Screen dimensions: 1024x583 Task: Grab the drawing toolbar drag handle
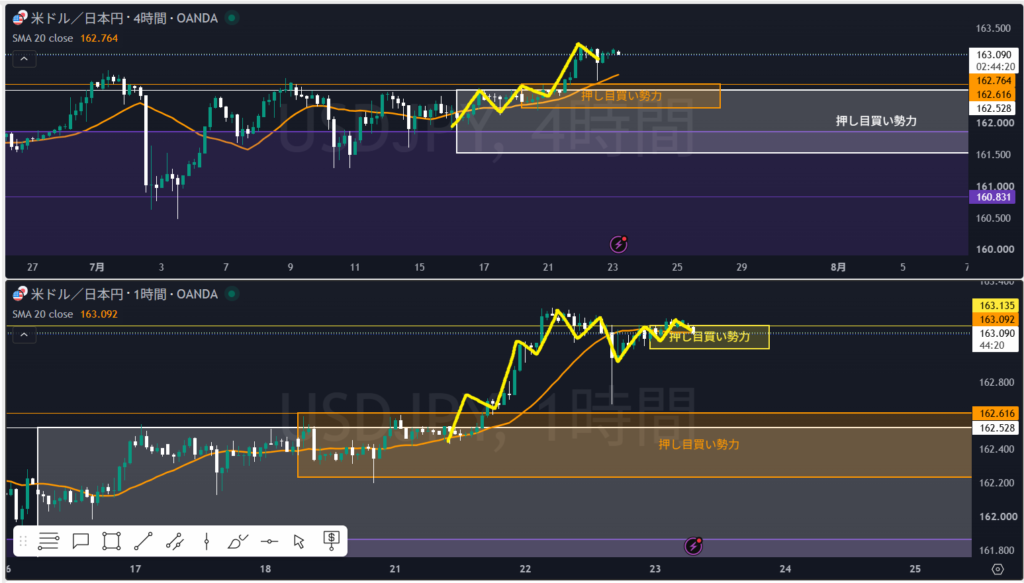pyautogui.click(x=23, y=541)
